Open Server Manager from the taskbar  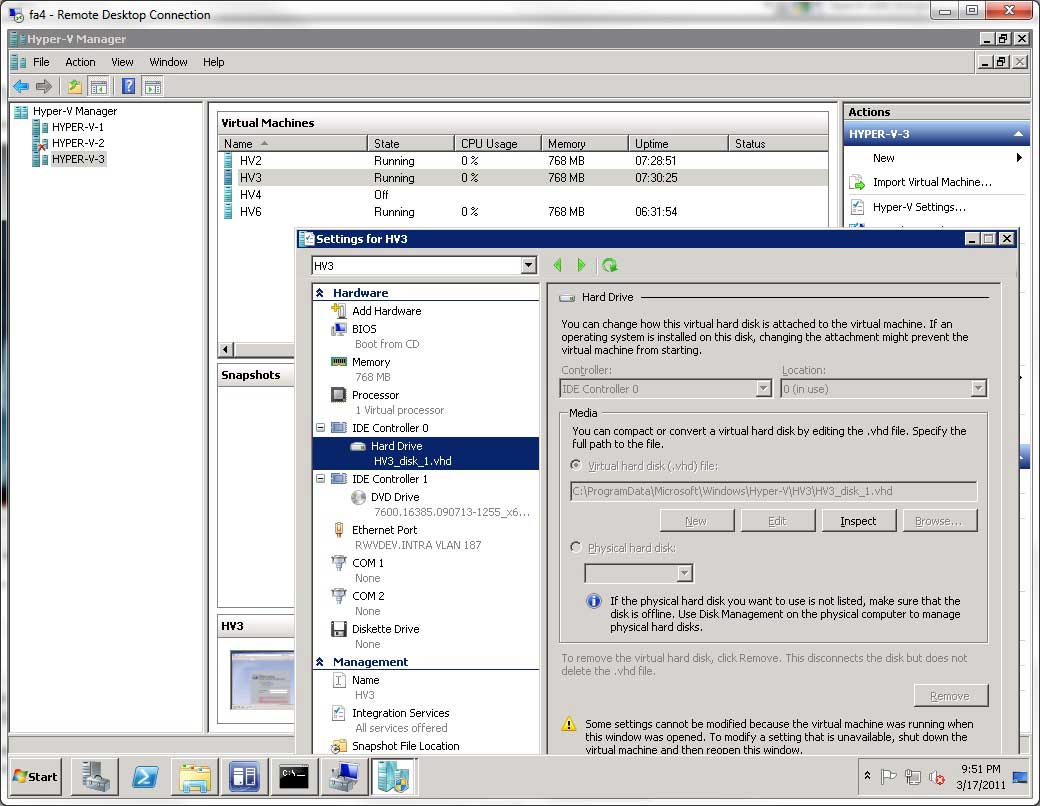click(x=95, y=776)
